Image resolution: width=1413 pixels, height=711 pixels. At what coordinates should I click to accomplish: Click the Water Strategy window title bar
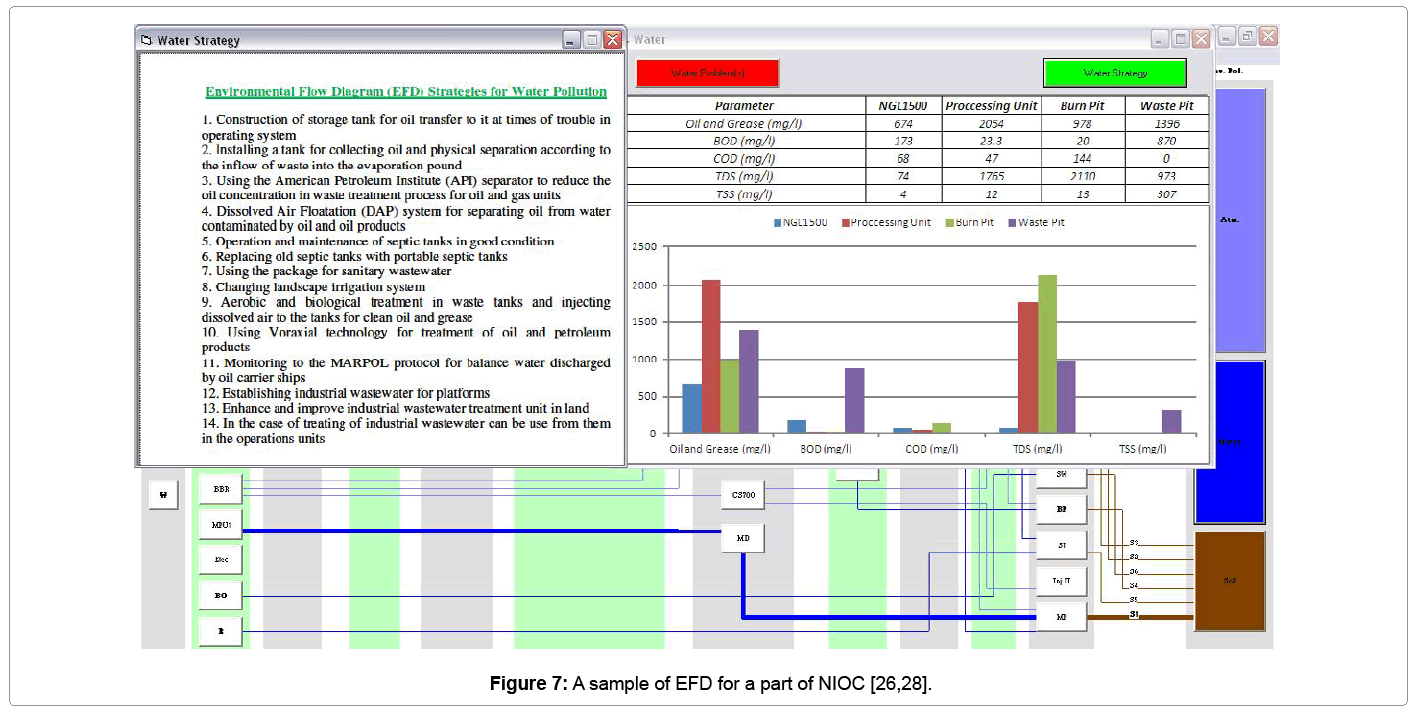coord(350,40)
